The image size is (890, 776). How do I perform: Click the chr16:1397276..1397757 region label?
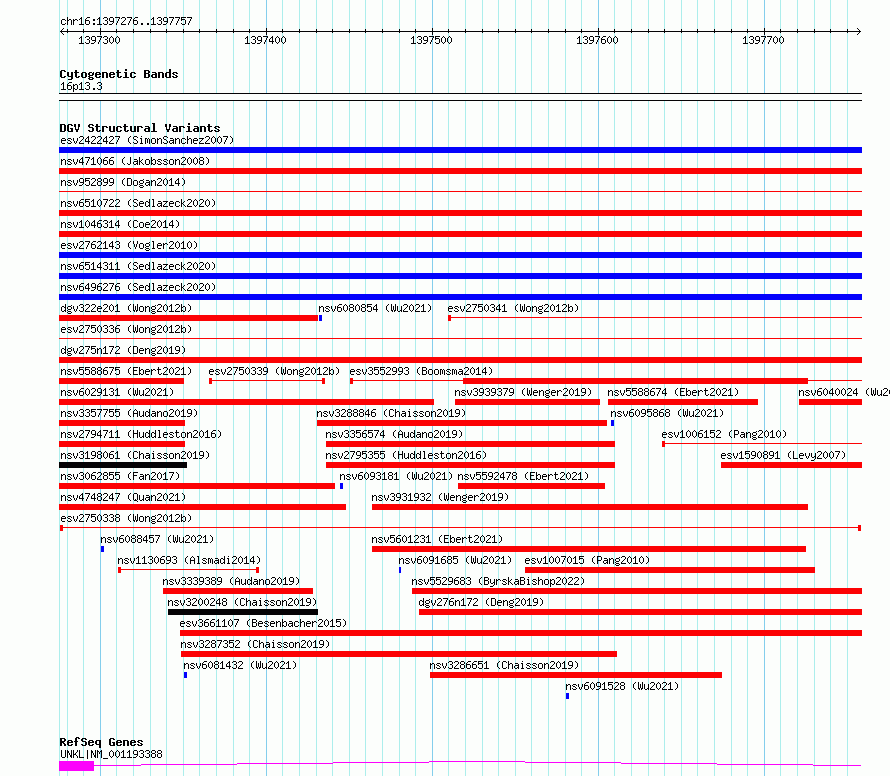pyautogui.click(x=127, y=22)
